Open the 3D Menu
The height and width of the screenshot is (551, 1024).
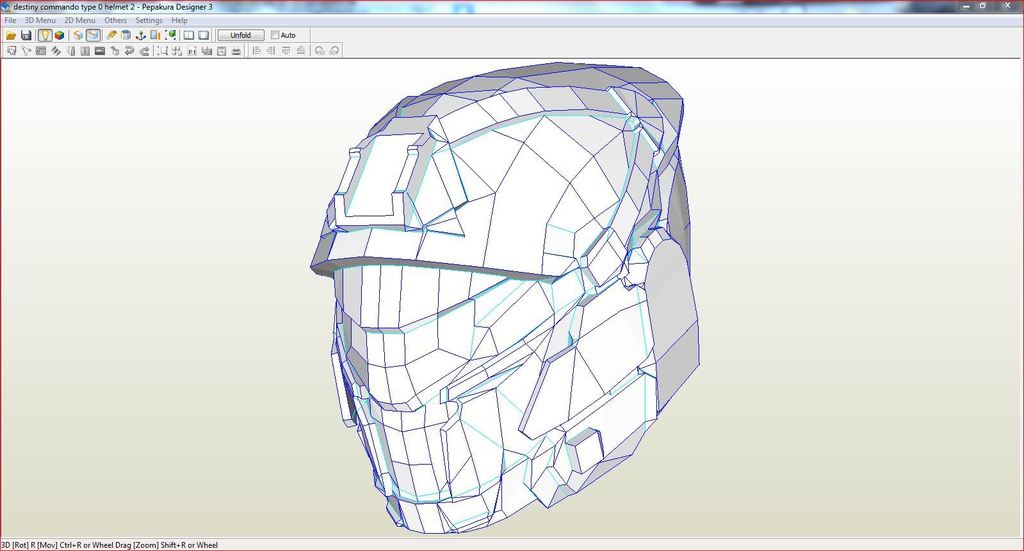tap(40, 20)
